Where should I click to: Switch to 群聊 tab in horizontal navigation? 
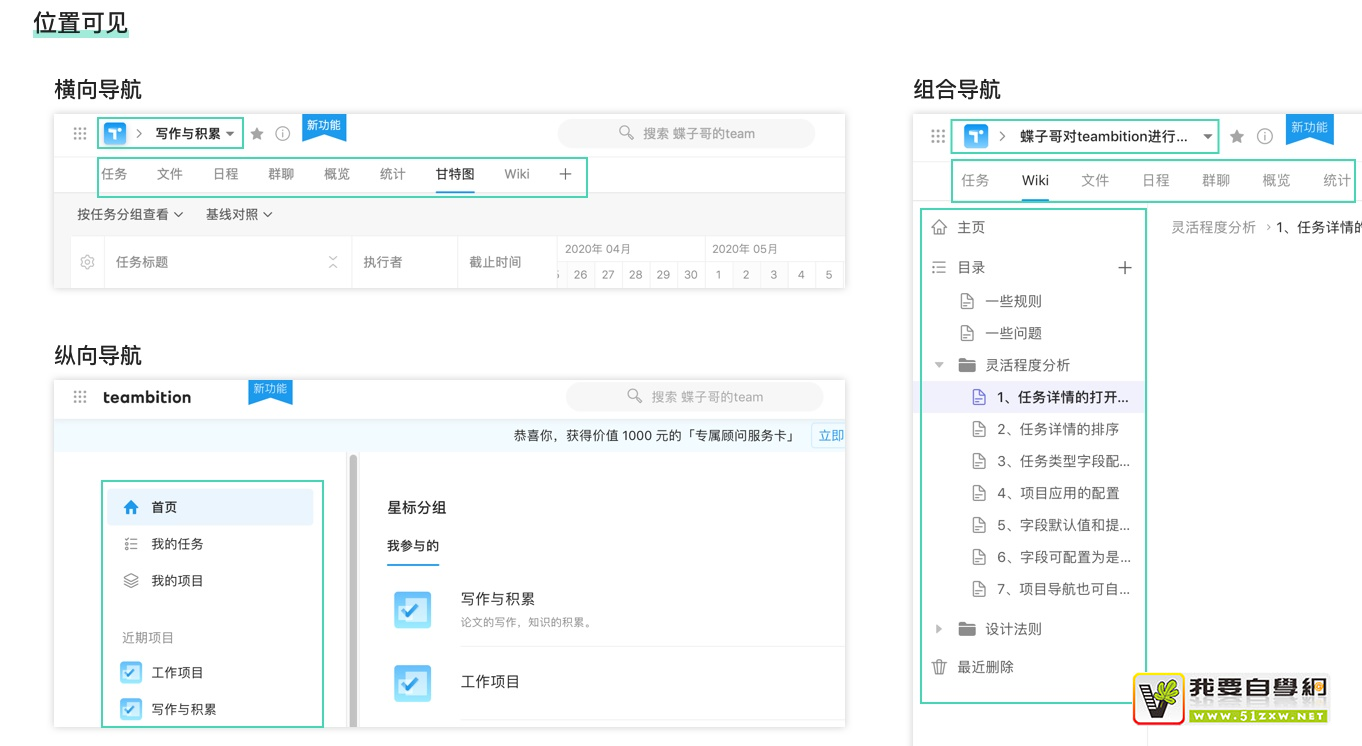(281, 174)
